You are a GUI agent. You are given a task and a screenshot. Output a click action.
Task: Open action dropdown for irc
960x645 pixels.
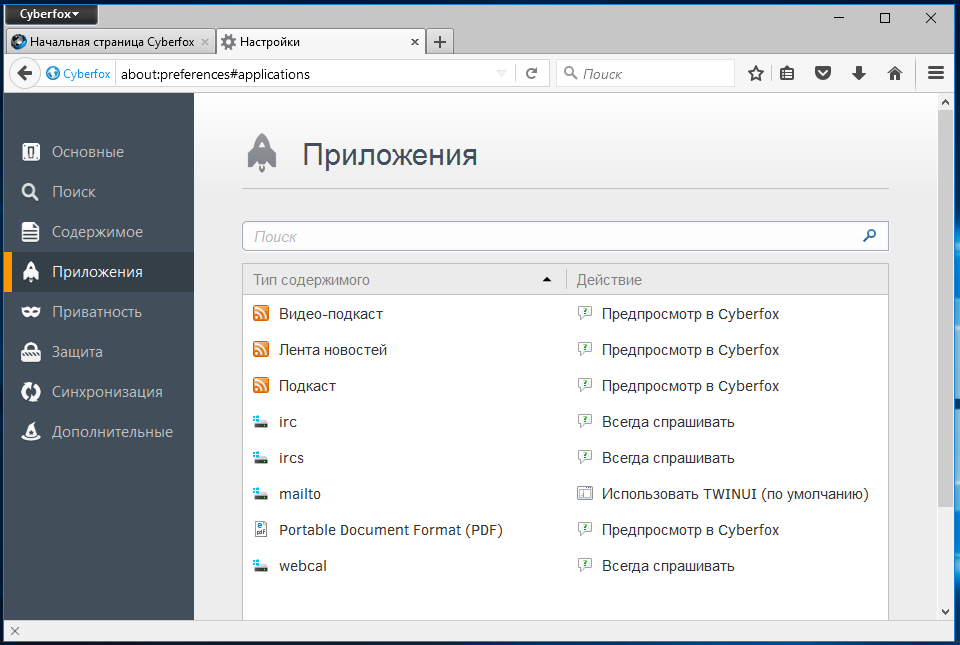click(729, 422)
